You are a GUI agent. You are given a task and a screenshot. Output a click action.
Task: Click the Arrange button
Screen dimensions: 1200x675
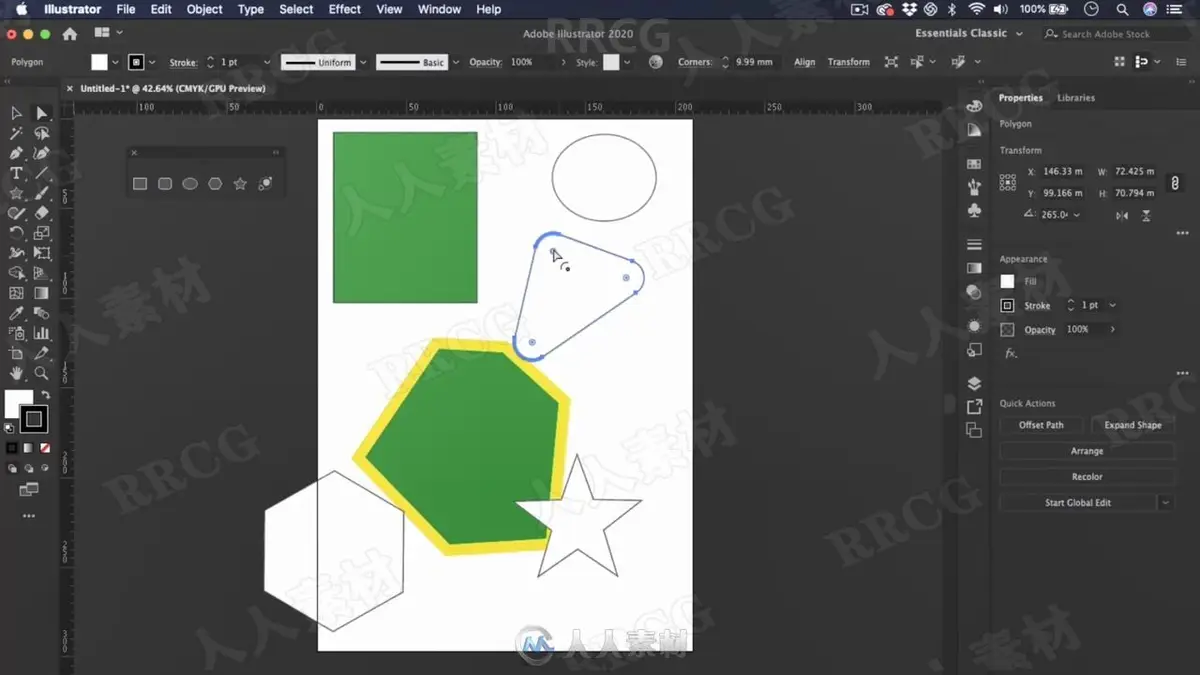1087,451
